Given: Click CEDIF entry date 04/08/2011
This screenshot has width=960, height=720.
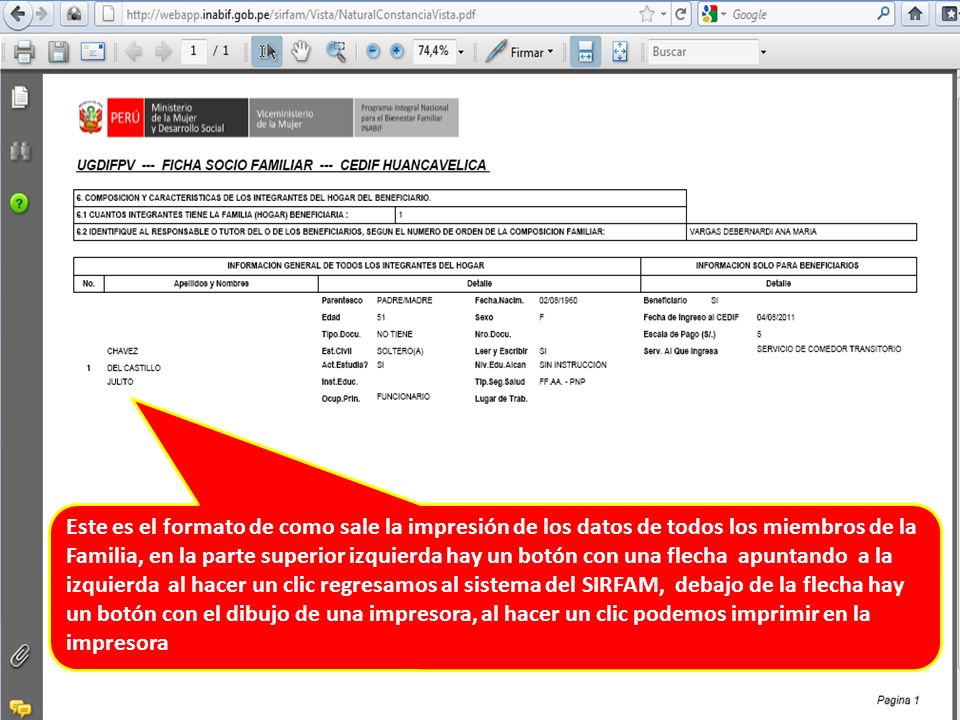Looking at the screenshot, I should pyautogui.click(x=776, y=317).
